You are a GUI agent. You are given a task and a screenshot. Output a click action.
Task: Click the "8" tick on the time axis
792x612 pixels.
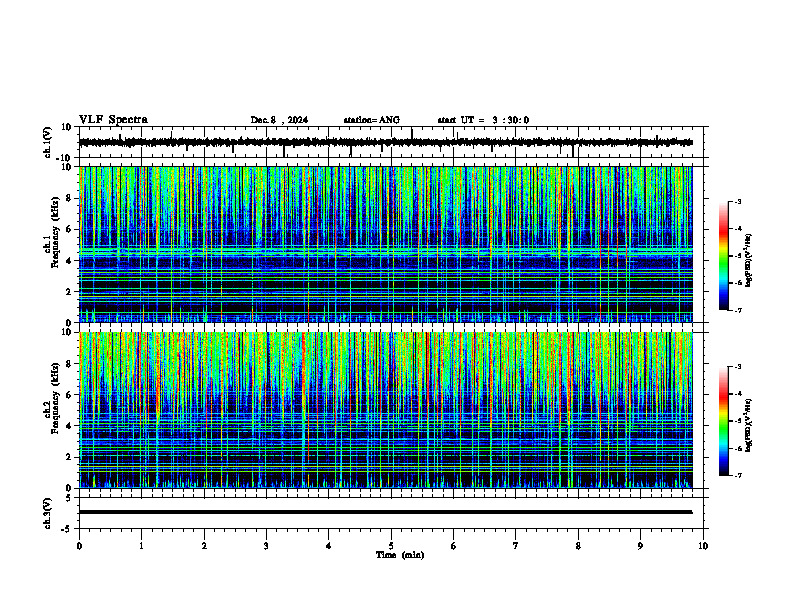tap(578, 546)
